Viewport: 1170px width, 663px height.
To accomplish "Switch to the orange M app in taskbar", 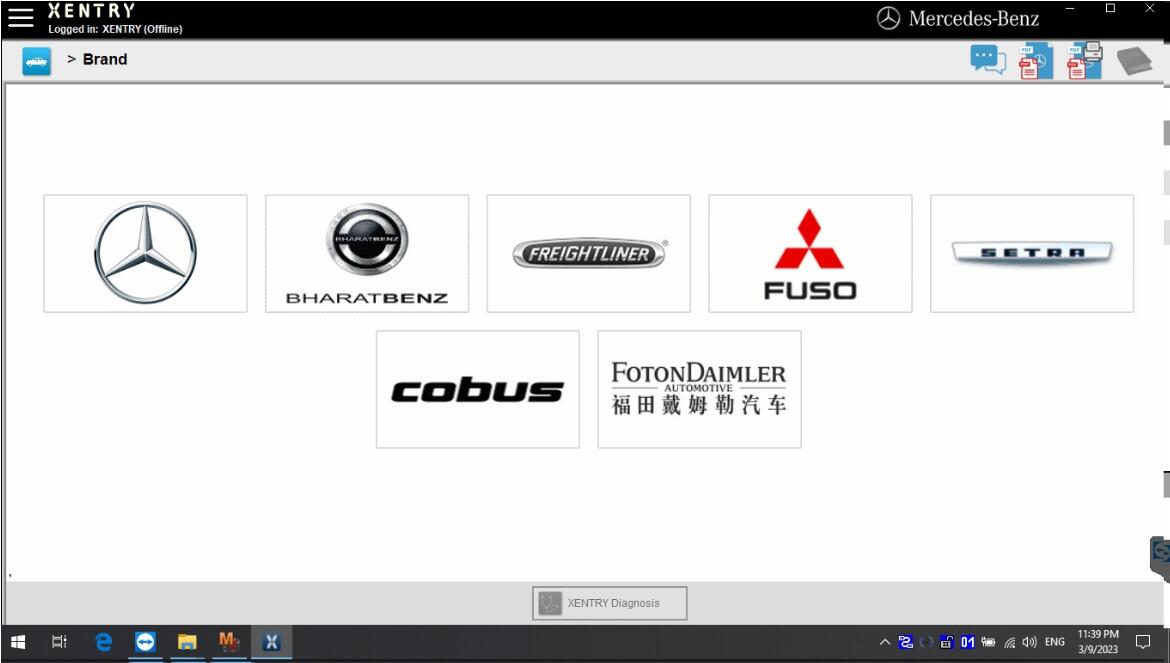I will point(229,642).
